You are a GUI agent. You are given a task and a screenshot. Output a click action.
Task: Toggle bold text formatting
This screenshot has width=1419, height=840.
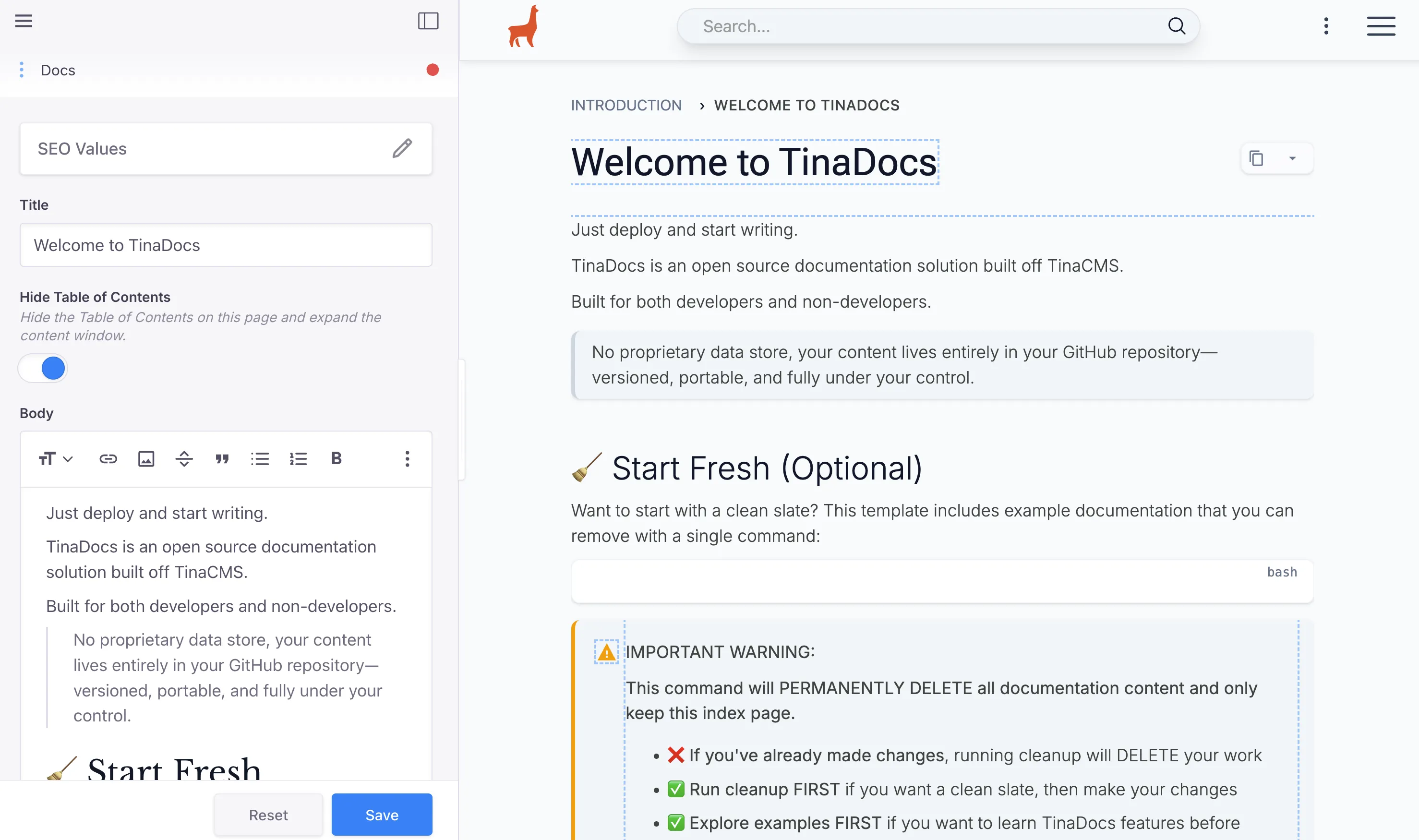click(336, 458)
